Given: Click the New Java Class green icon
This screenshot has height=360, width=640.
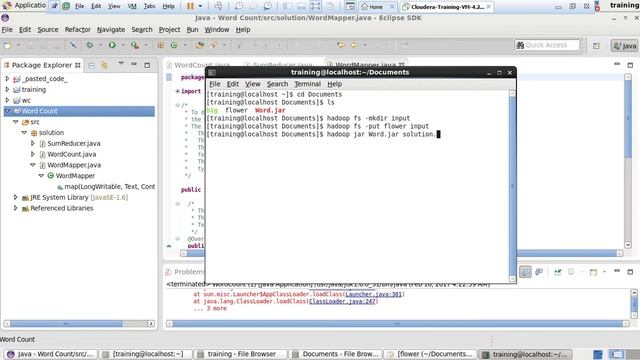Looking at the screenshot, I should click(174, 45).
